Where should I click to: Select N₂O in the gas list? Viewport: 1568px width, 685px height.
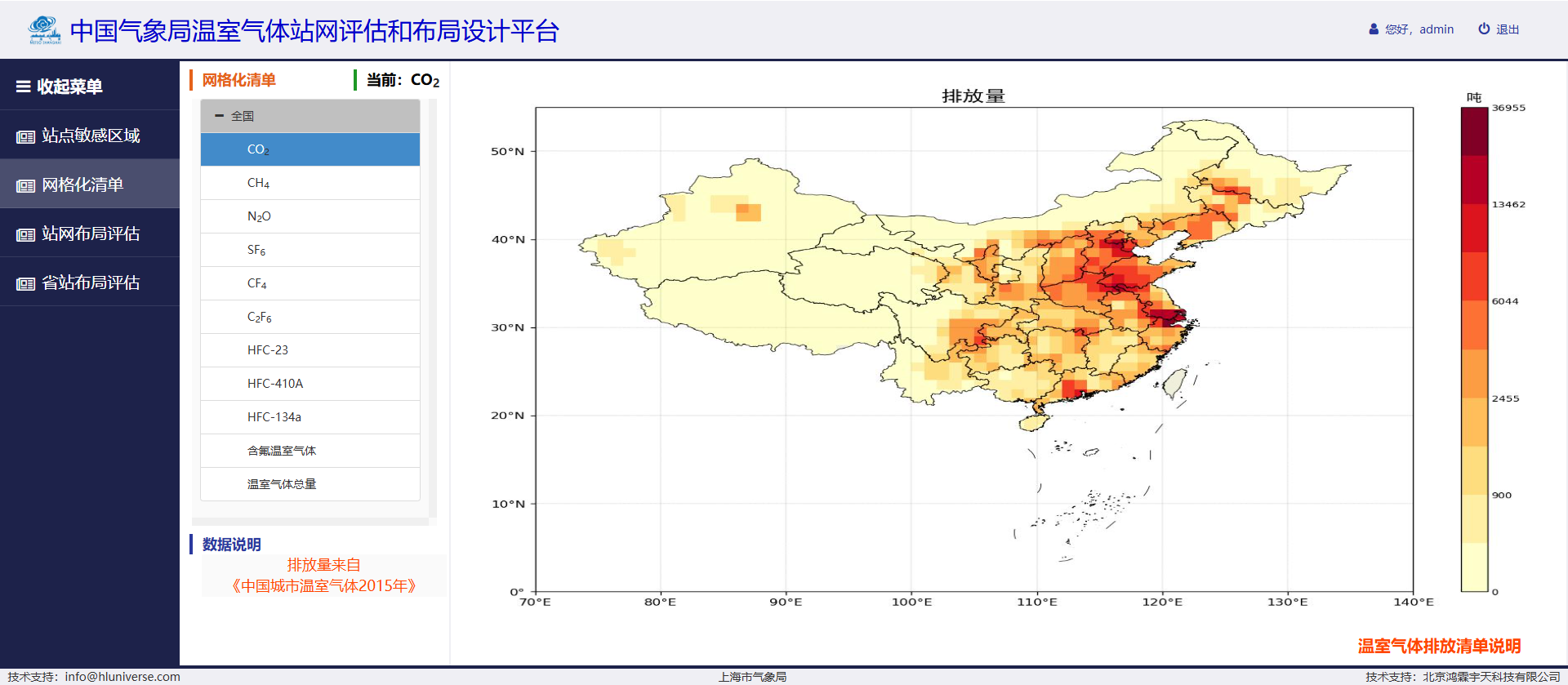click(x=259, y=216)
